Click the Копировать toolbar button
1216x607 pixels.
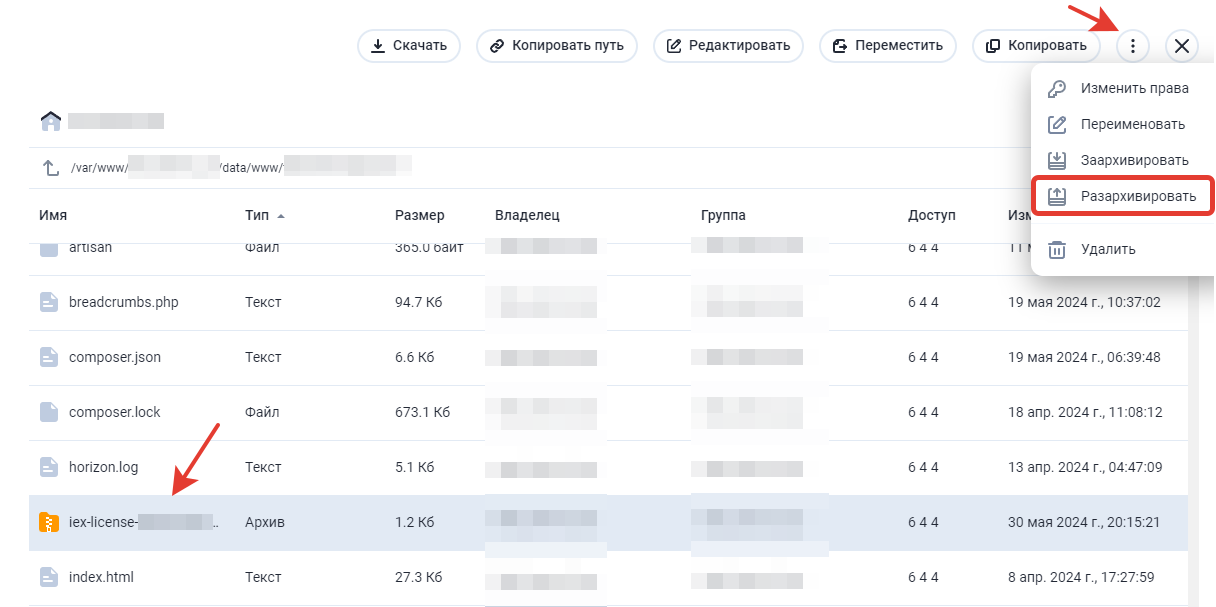point(1035,46)
